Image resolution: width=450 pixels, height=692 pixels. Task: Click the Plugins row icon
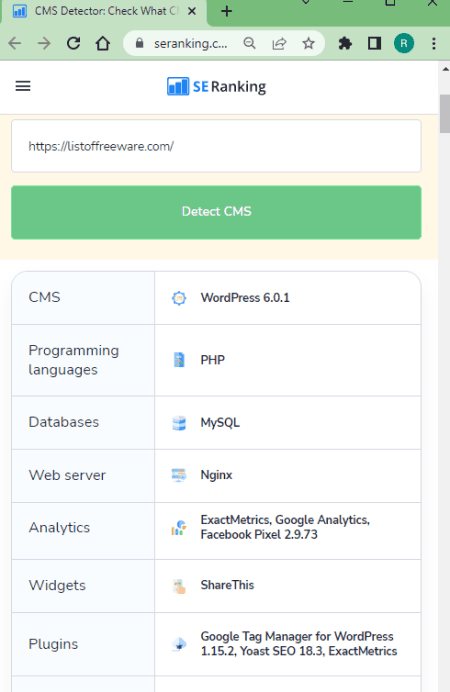(x=179, y=644)
